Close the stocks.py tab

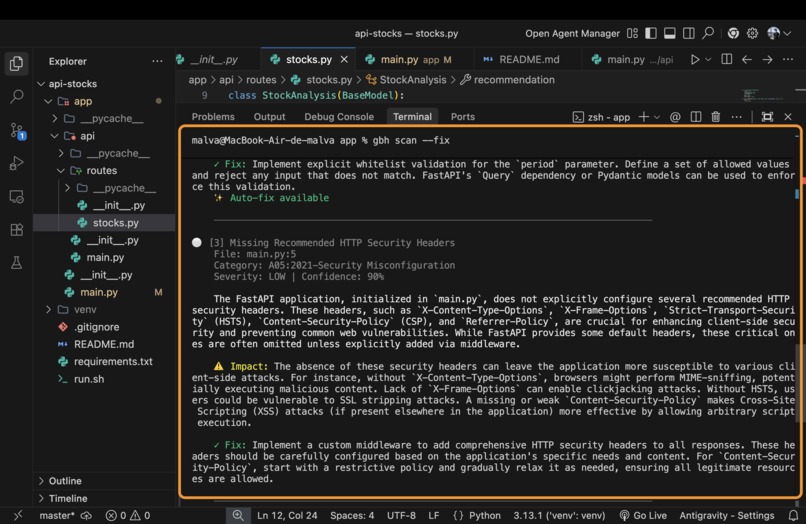(x=344, y=60)
